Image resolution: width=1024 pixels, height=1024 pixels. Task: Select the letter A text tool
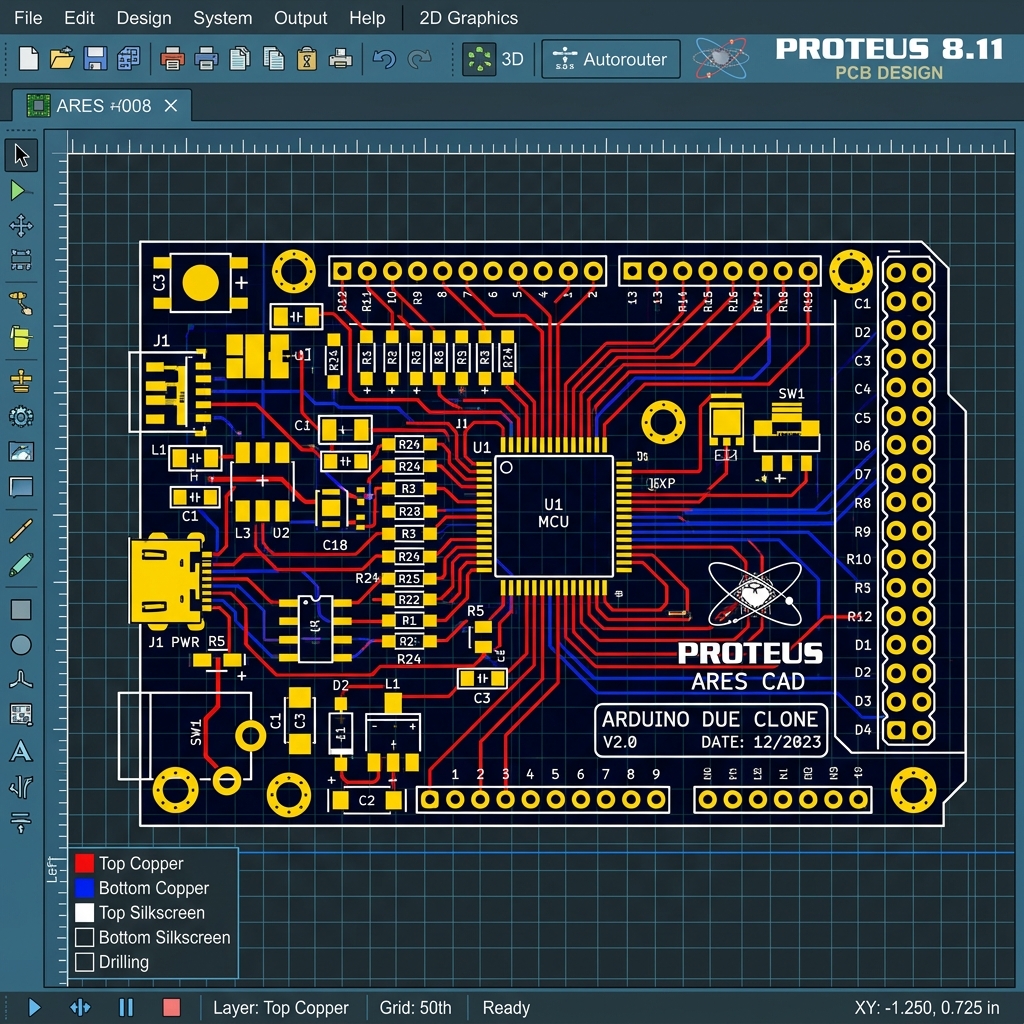pyautogui.click(x=21, y=752)
